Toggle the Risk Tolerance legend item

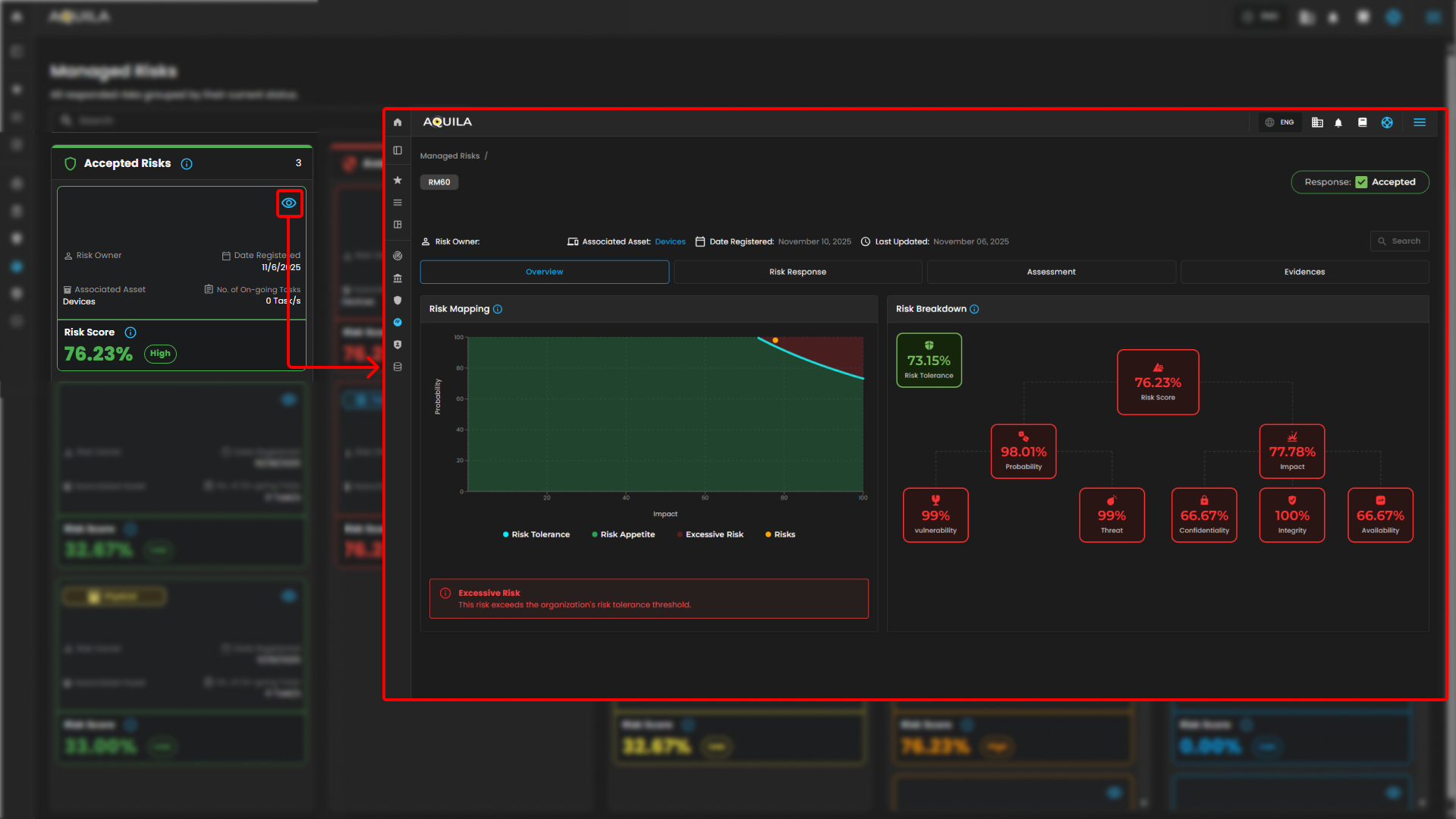tap(536, 534)
